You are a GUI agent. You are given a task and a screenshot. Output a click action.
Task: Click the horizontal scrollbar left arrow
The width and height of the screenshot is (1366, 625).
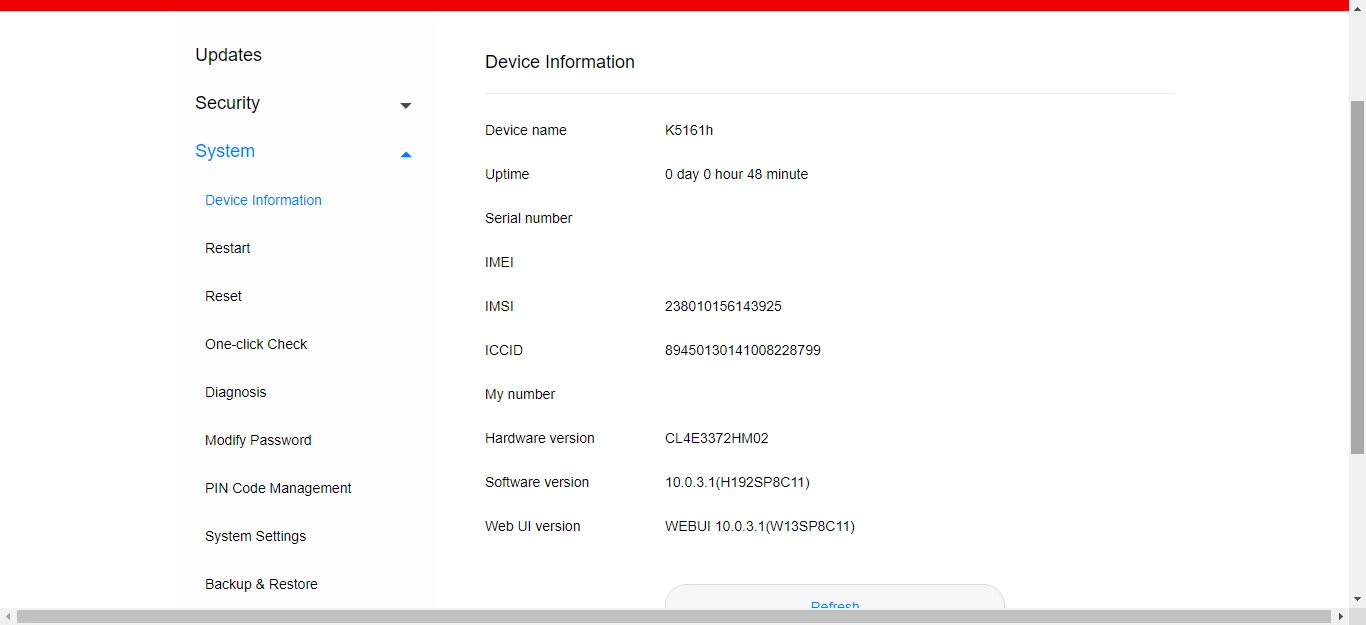8,617
